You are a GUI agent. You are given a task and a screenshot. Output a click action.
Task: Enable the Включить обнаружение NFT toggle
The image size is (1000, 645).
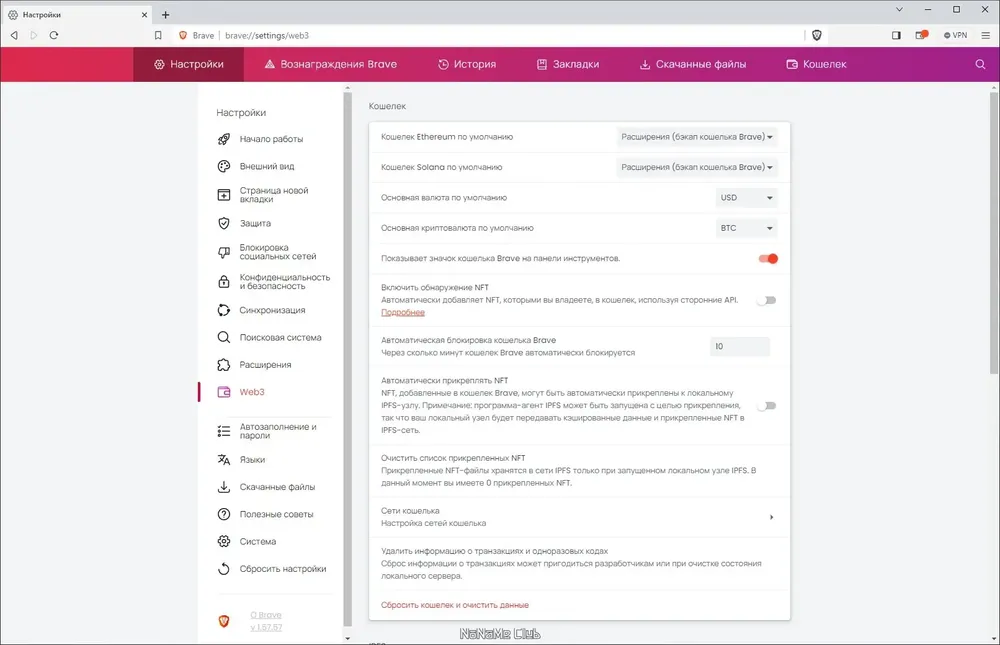click(x=766, y=300)
